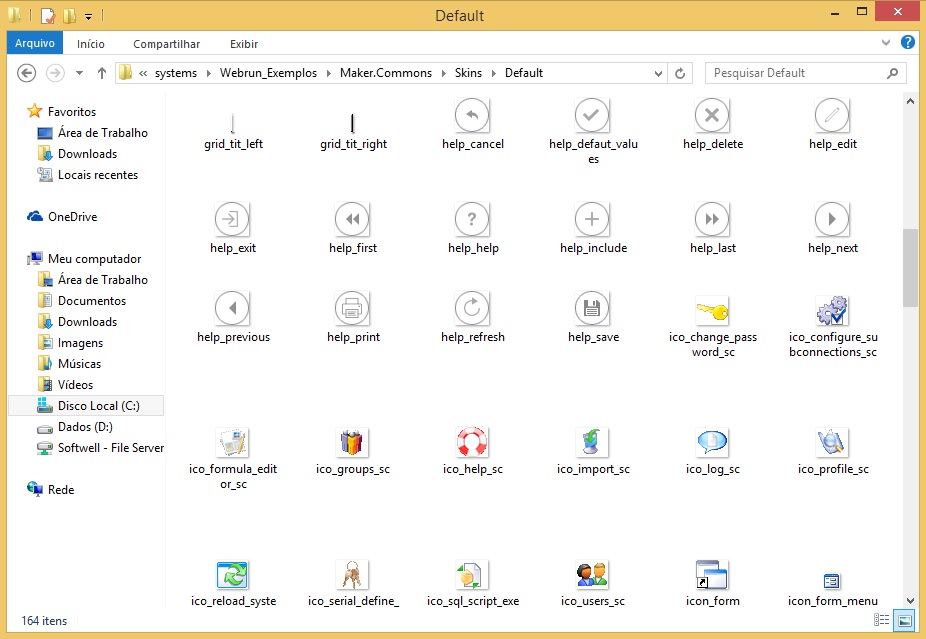
Task: Select the help_delete icon file
Action: tap(712, 116)
